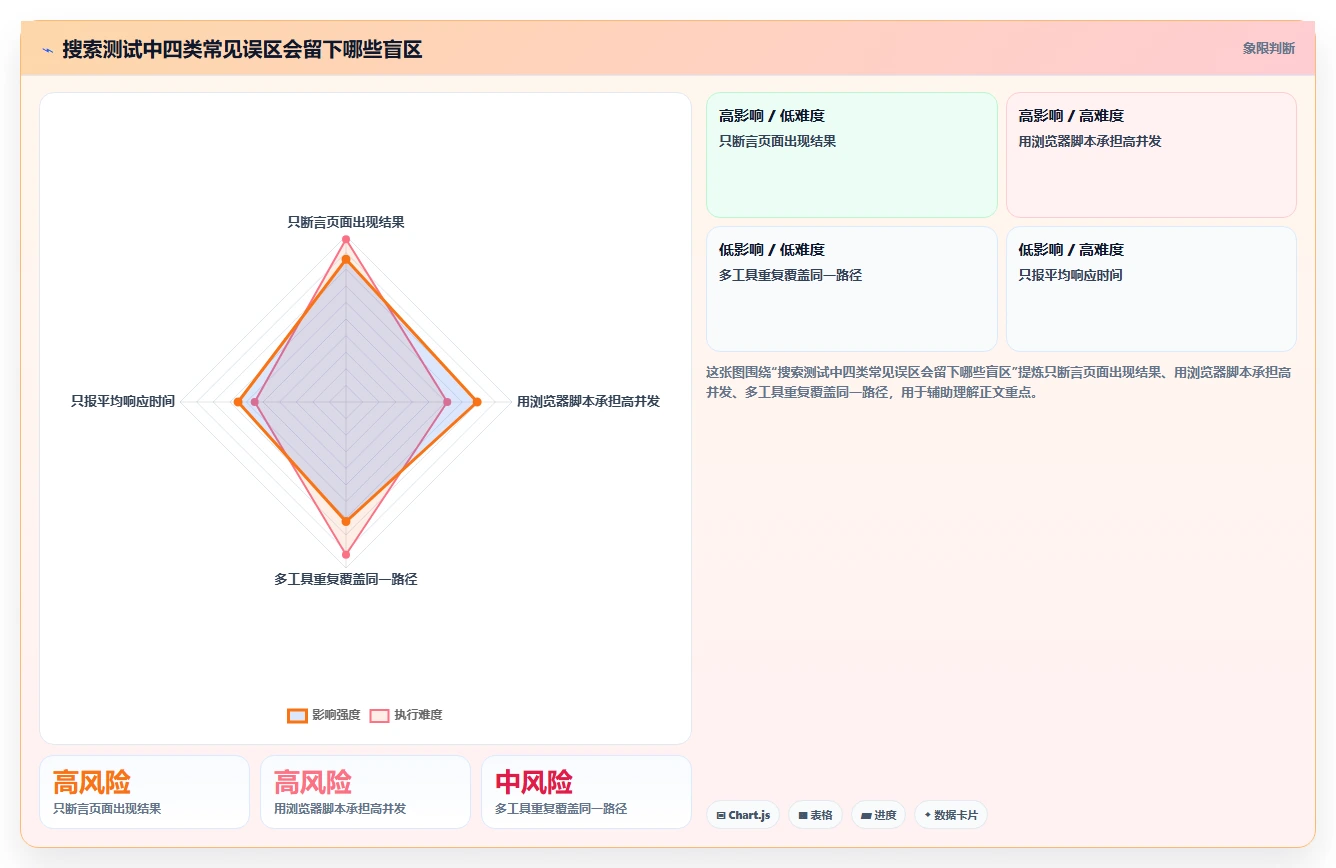The width and height of the screenshot is (1336, 868).
Task: Click the Chart.js tag chip
Action: coord(743,815)
